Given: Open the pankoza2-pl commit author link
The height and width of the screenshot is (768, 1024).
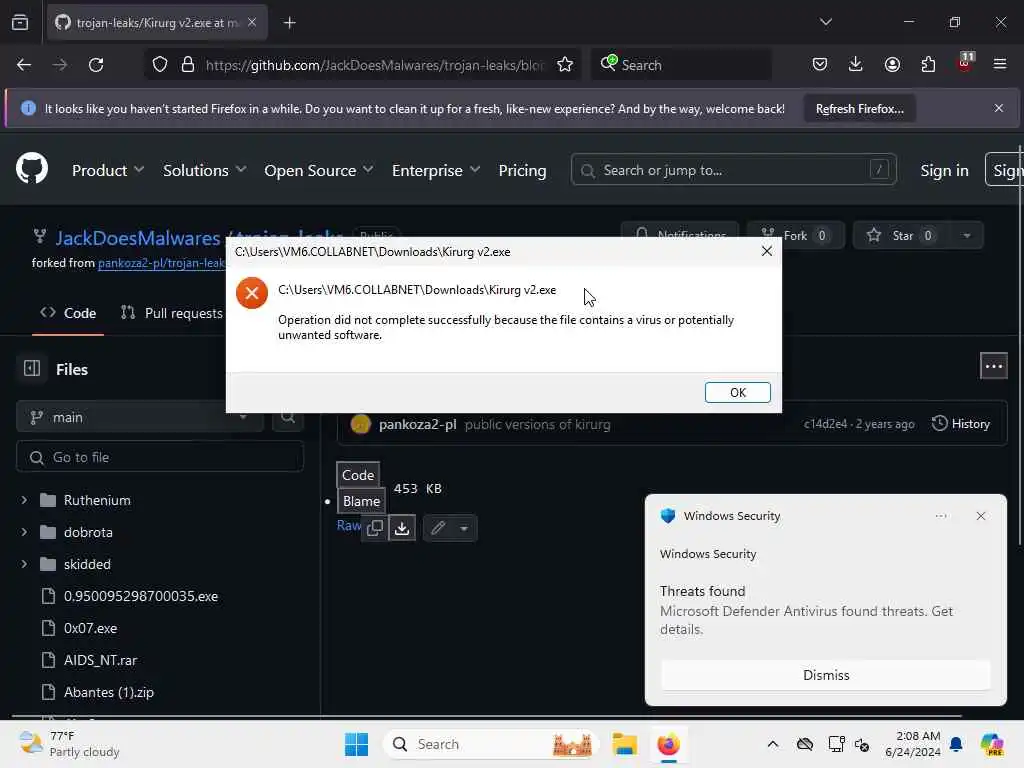Looking at the screenshot, I should 417,424.
